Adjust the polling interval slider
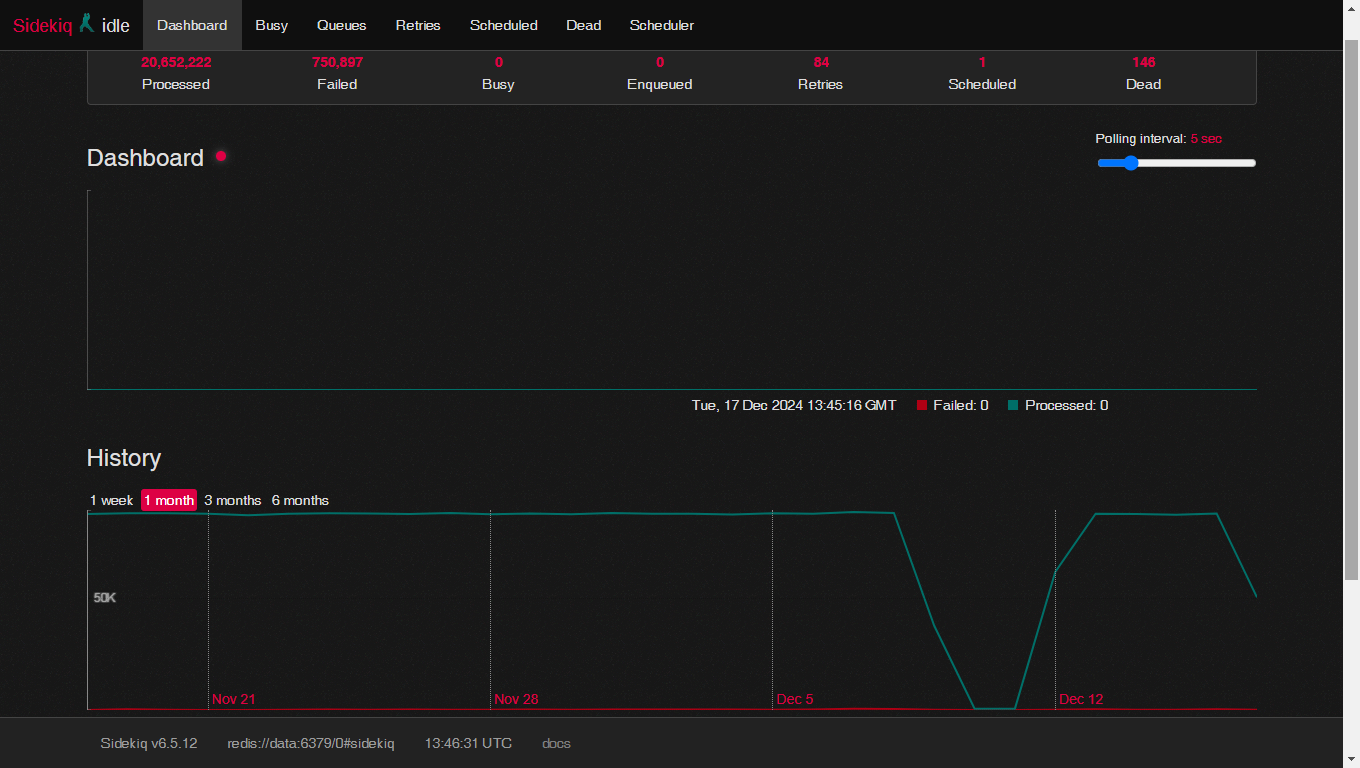The height and width of the screenshot is (768, 1360). 1176,163
